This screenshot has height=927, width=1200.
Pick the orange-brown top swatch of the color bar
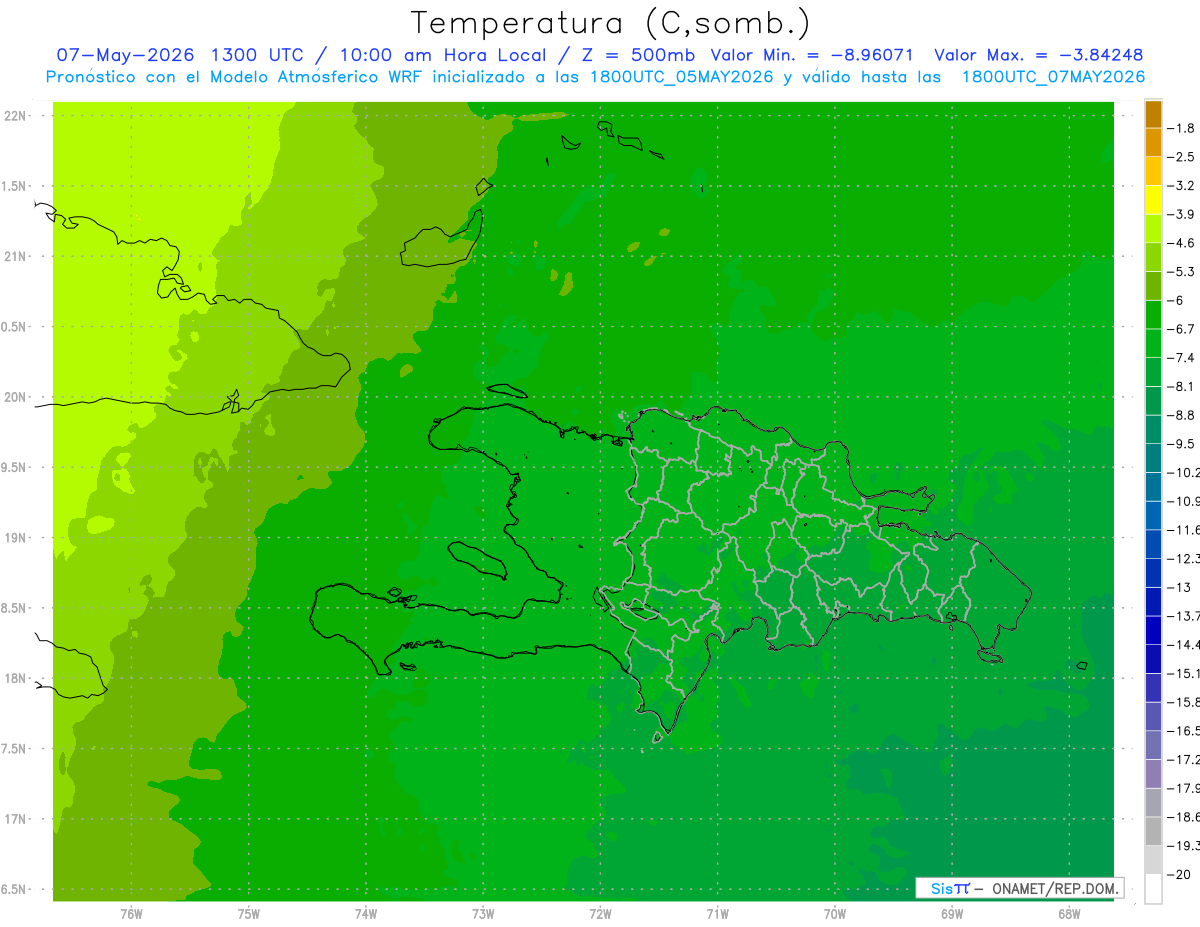coord(1153,114)
